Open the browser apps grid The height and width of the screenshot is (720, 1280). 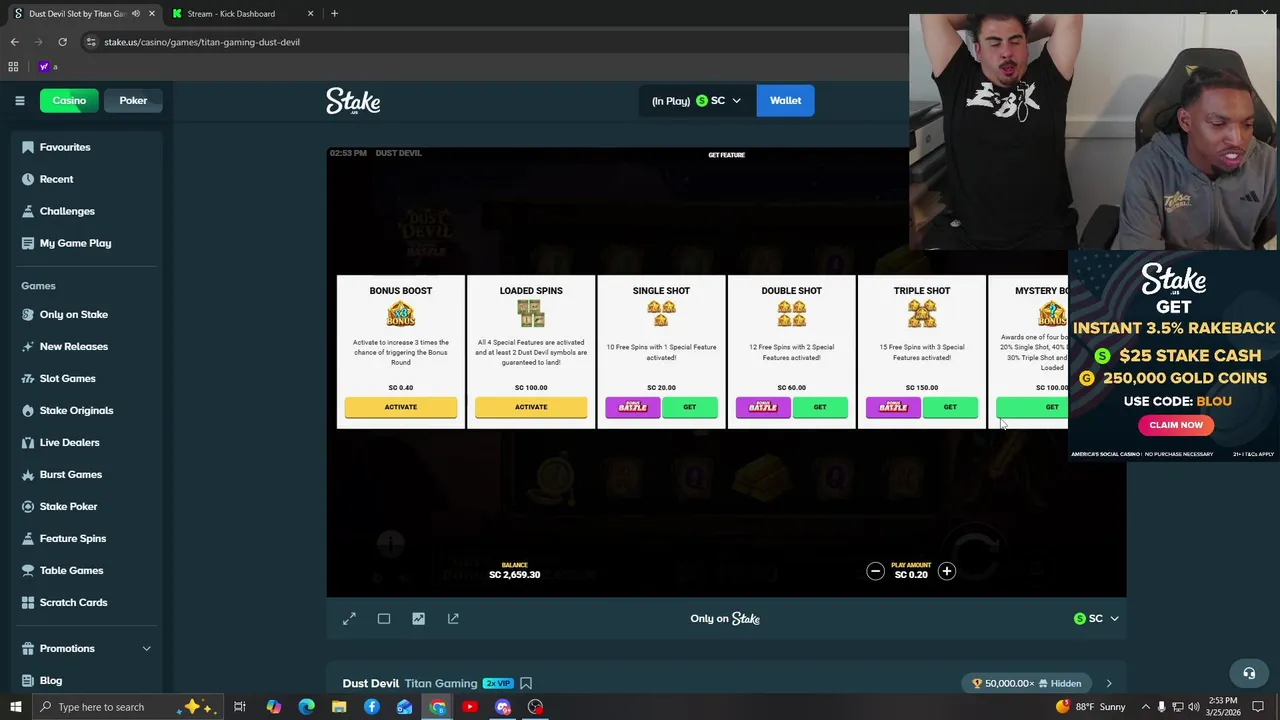click(13, 67)
